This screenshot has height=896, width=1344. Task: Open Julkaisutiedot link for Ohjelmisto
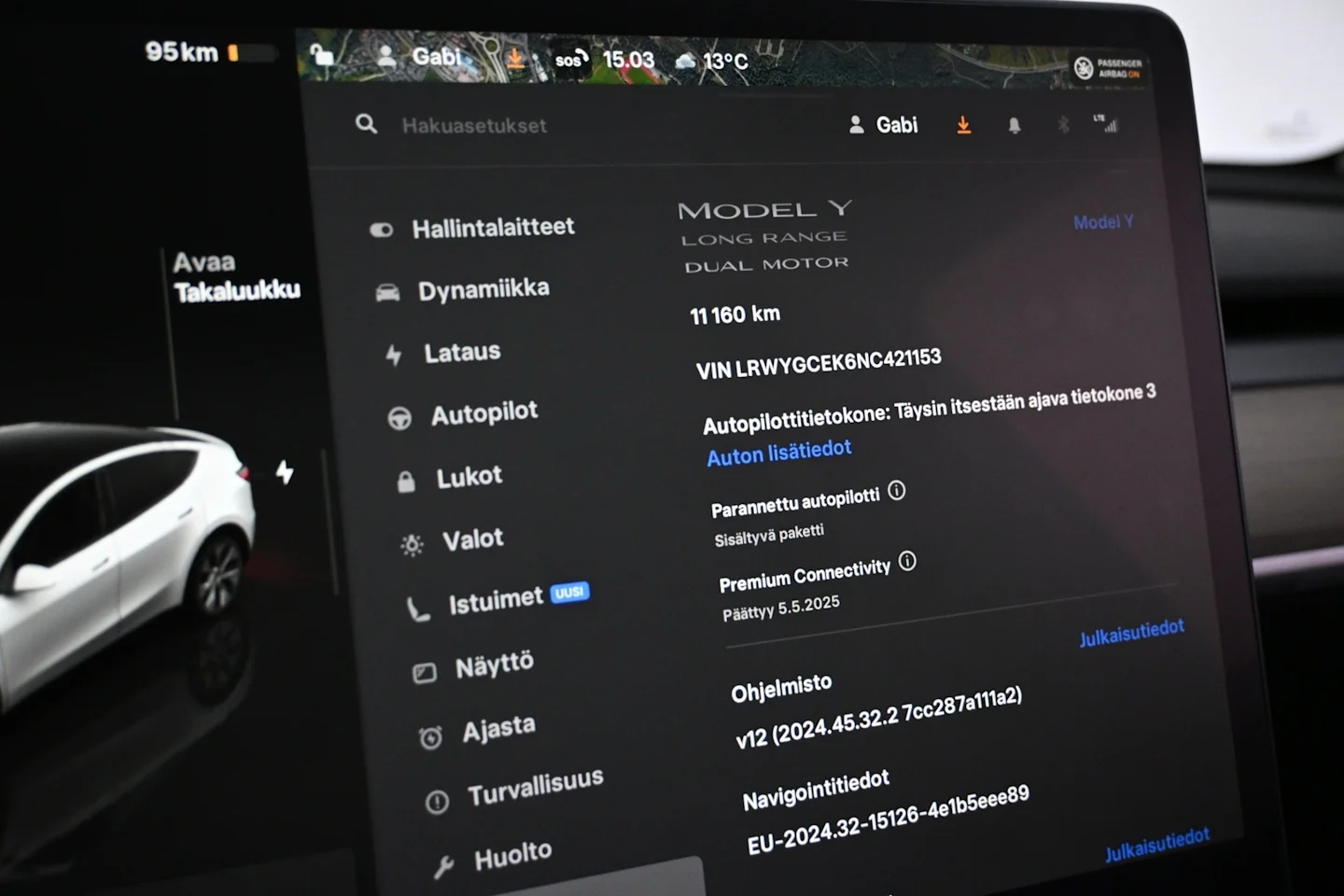point(1132,633)
